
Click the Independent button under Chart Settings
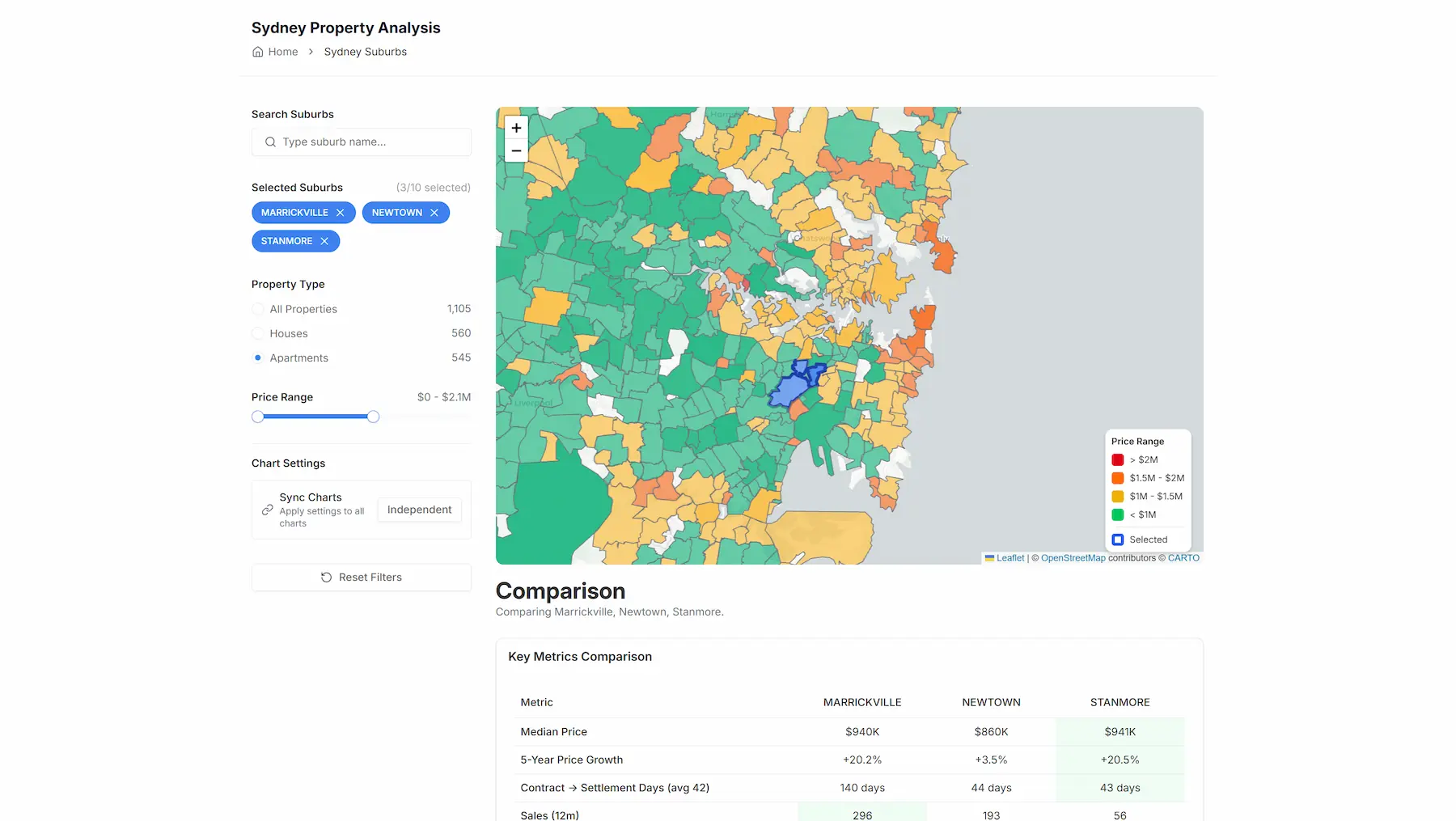click(419, 510)
